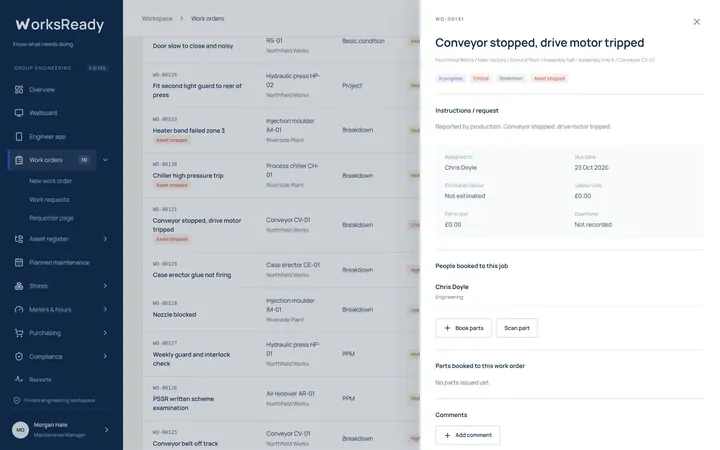
Task: Click the Book parts button
Action: (463, 328)
